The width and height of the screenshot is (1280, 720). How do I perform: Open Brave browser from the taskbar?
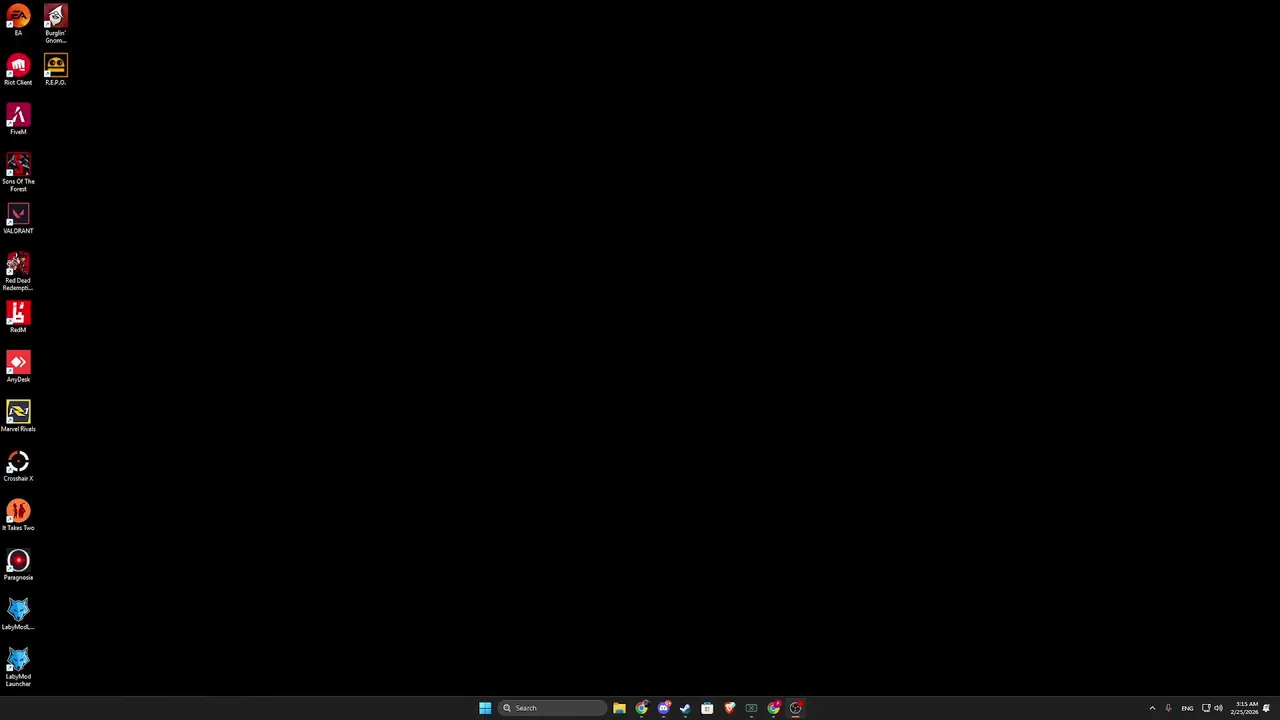point(729,708)
